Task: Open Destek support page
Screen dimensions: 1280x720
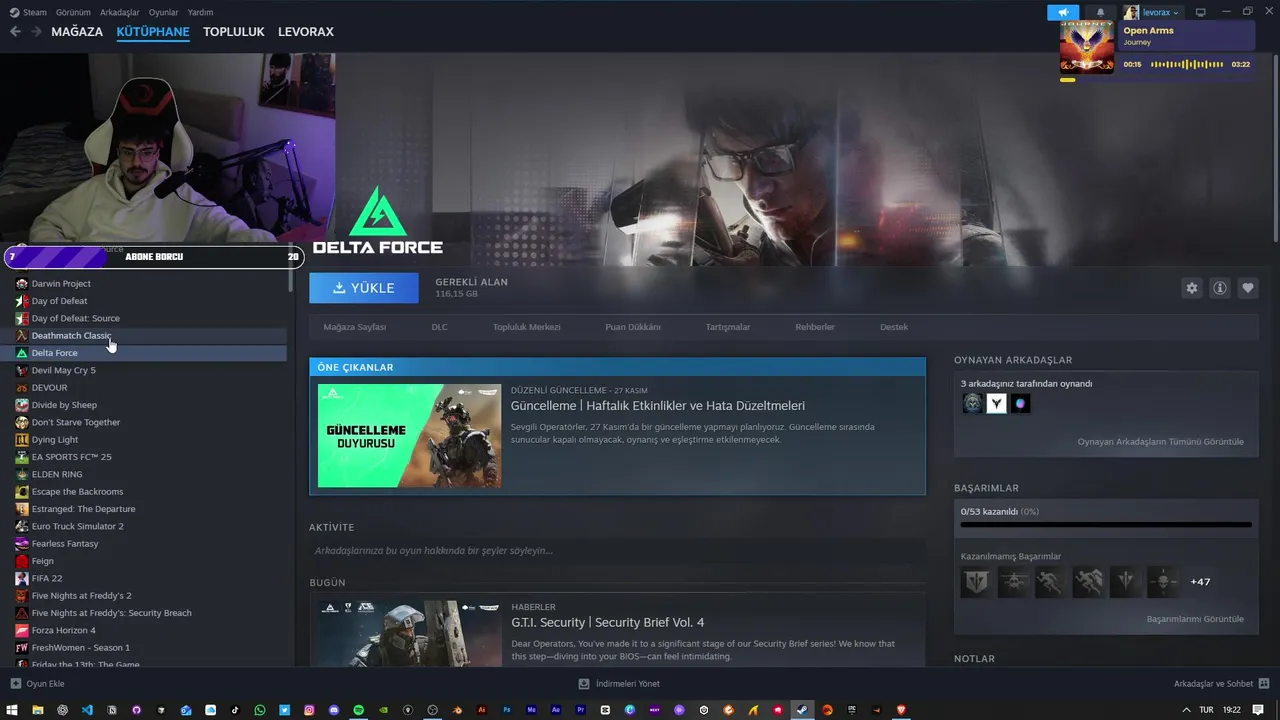Action: 894,327
